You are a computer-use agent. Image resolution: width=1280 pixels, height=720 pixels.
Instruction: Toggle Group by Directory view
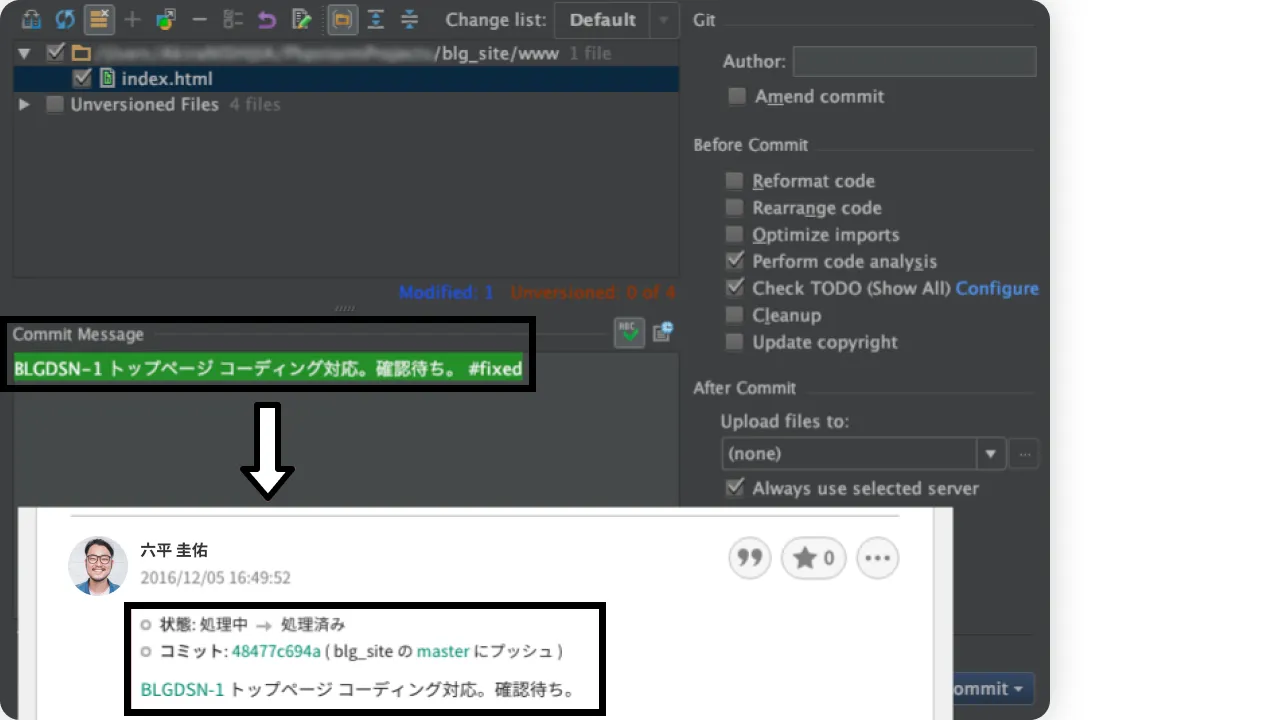point(343,19)
